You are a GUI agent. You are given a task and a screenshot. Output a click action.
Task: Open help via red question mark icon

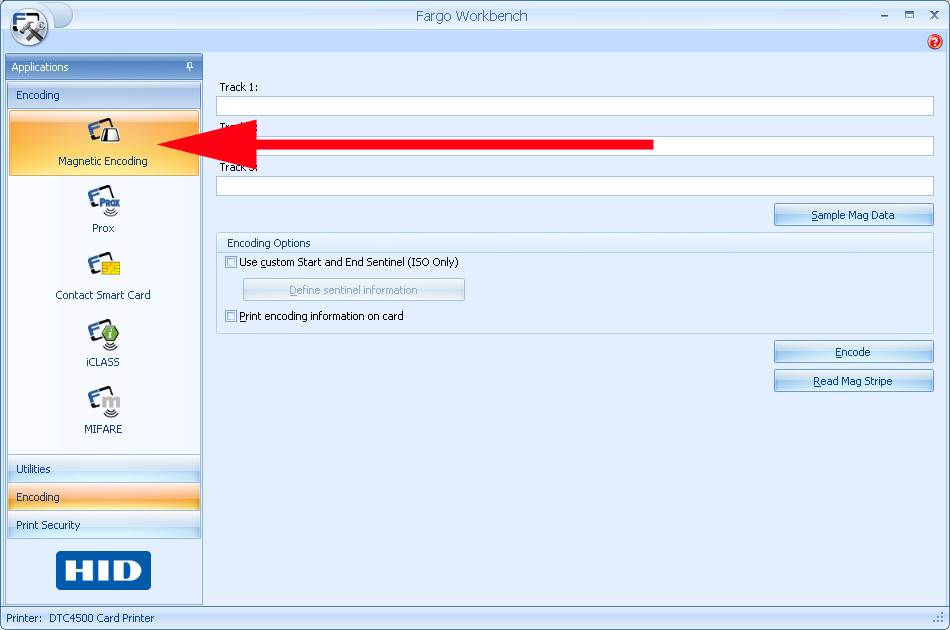click(935, 42)
